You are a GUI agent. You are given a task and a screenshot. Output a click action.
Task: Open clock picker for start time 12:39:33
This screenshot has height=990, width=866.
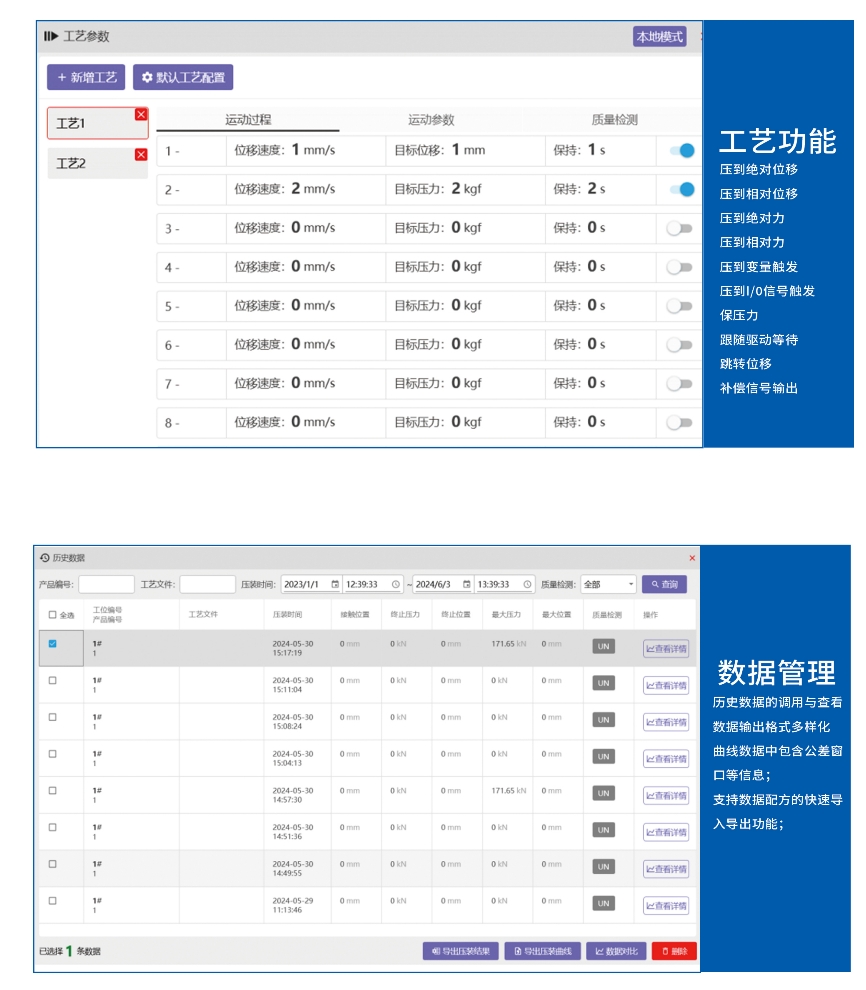[396, 584]
